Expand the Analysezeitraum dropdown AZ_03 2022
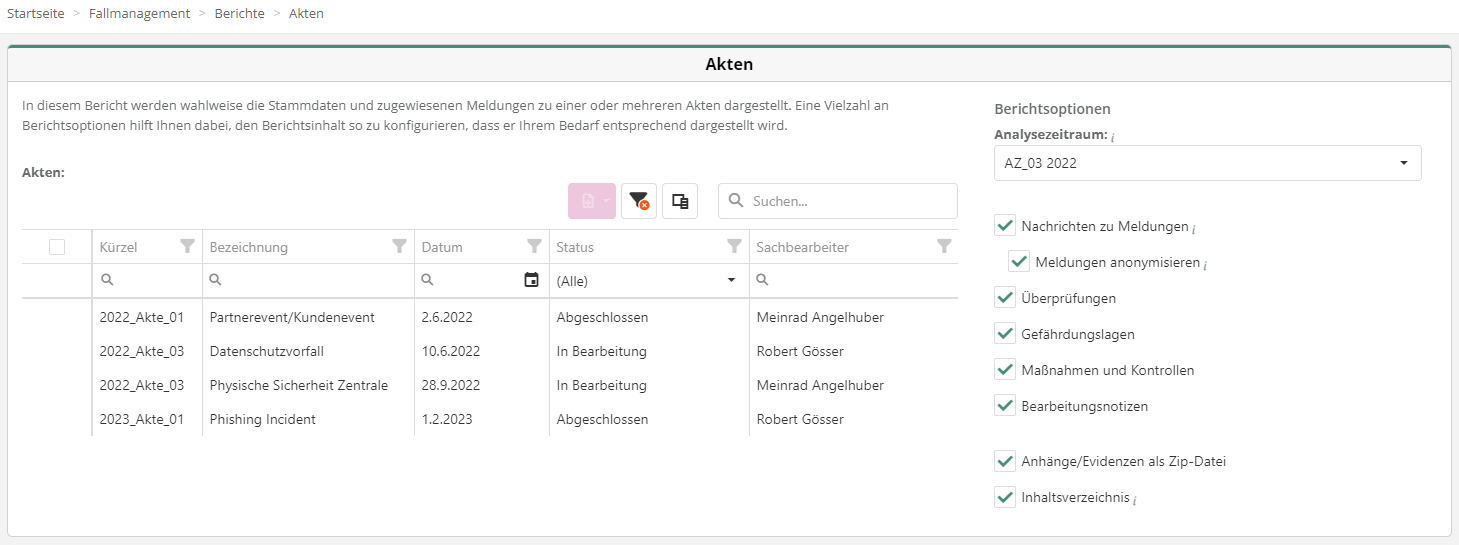Viewport: 1459px width, 545px height. [x=1207, y=163]
